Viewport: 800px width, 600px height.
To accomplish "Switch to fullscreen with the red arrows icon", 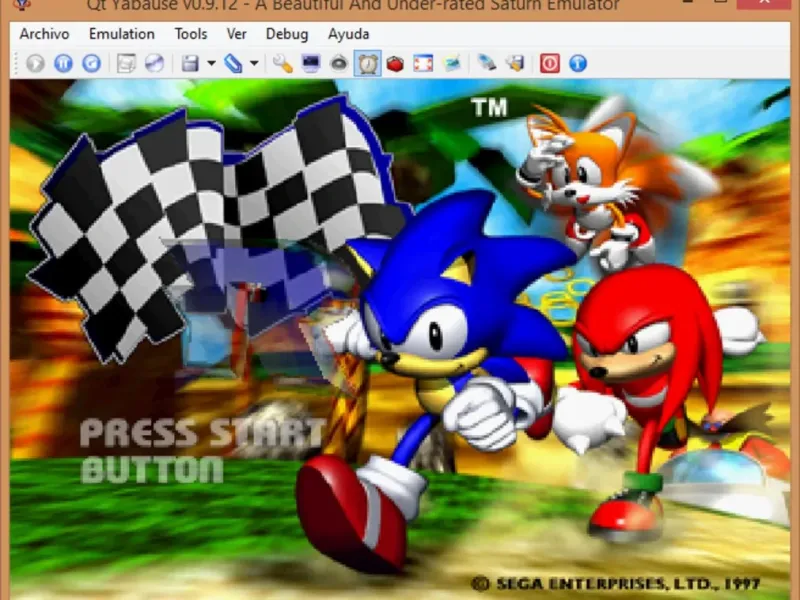I will coord(423,63).
